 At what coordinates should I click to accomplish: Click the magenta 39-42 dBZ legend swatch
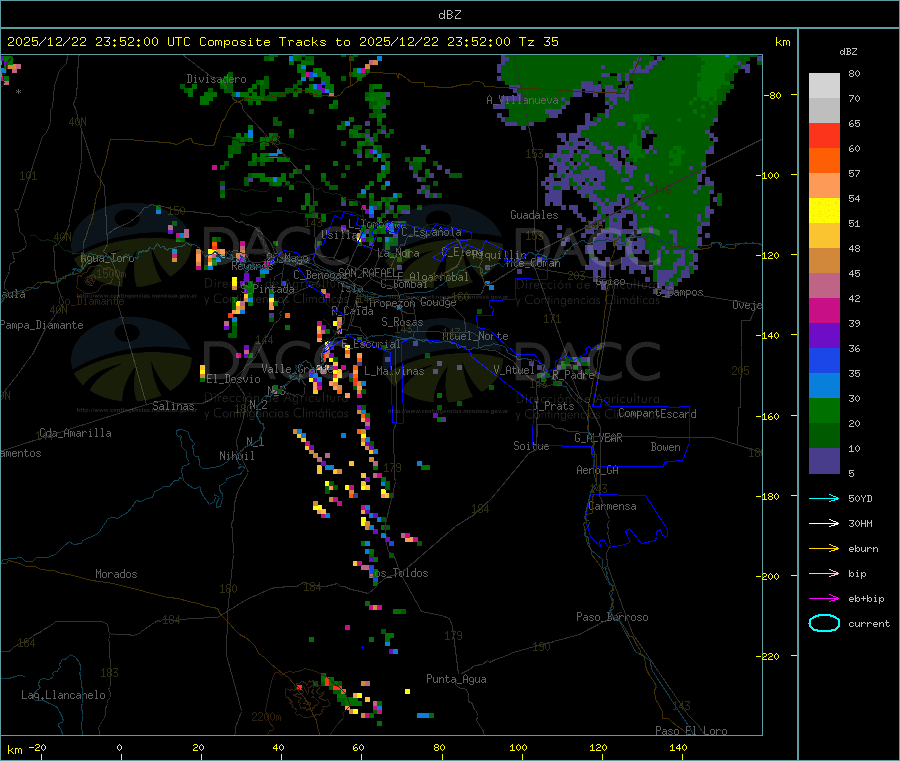[x=824, y=310]
